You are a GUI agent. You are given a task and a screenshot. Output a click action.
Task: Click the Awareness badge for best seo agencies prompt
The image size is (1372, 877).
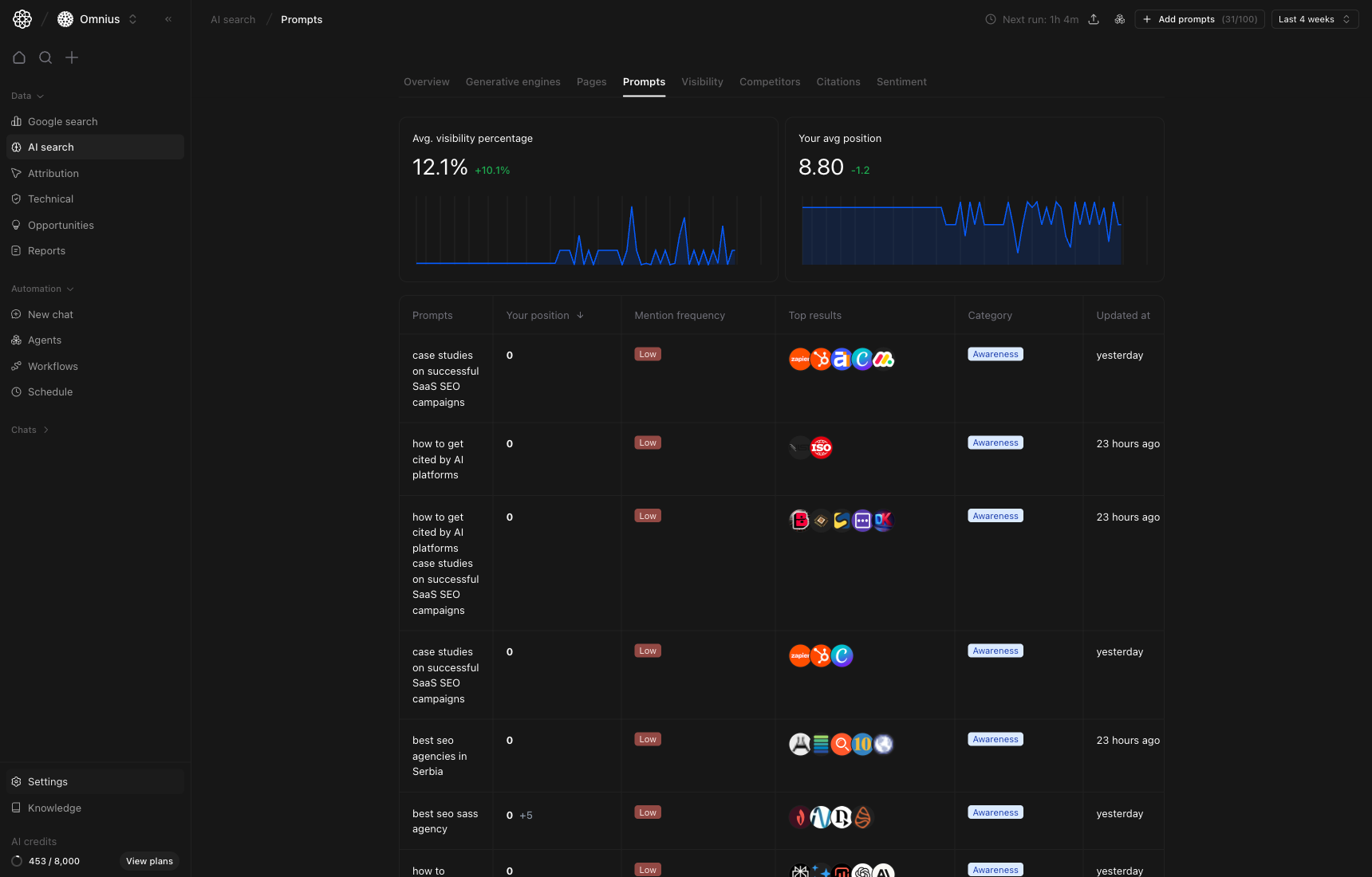click(995, 739)
